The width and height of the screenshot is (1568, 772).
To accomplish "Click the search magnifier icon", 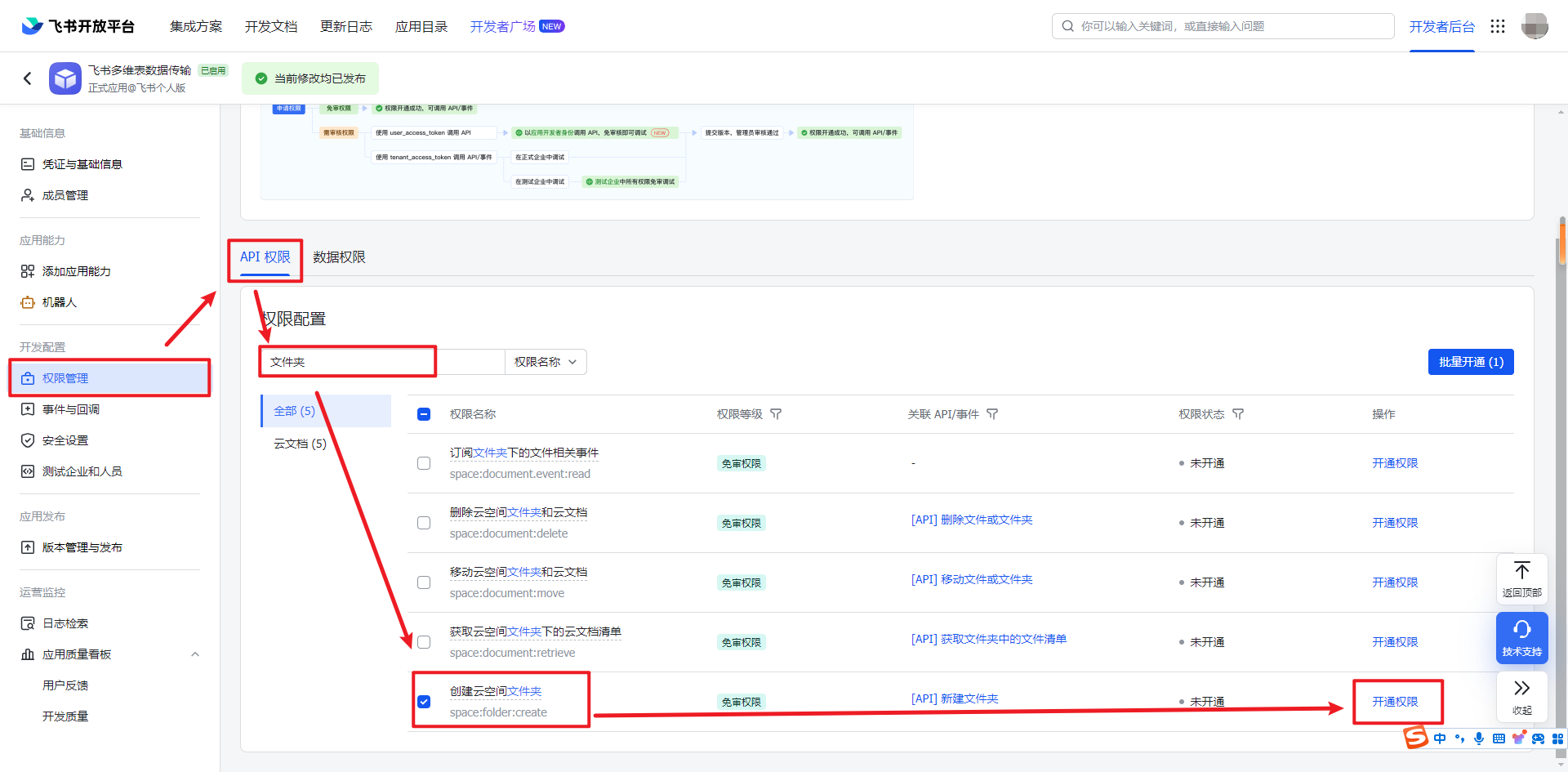I will point(1067,26).
